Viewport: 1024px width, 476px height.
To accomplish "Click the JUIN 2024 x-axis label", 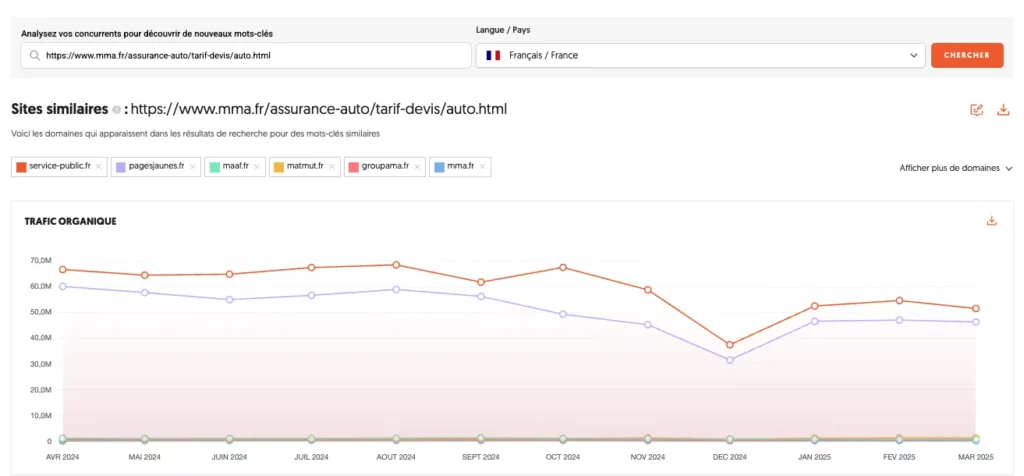I will click(229, 457).
